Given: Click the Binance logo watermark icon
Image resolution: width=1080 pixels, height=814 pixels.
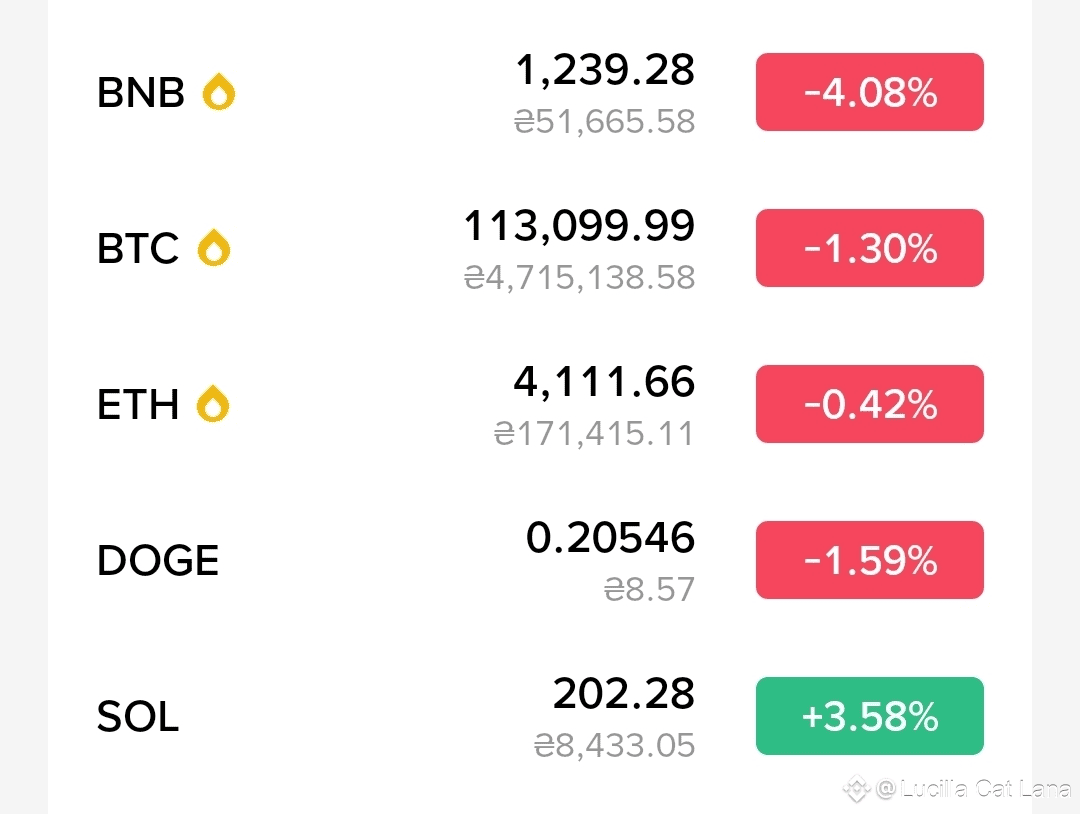Looking at the screenshot, I should pos(856,789).
